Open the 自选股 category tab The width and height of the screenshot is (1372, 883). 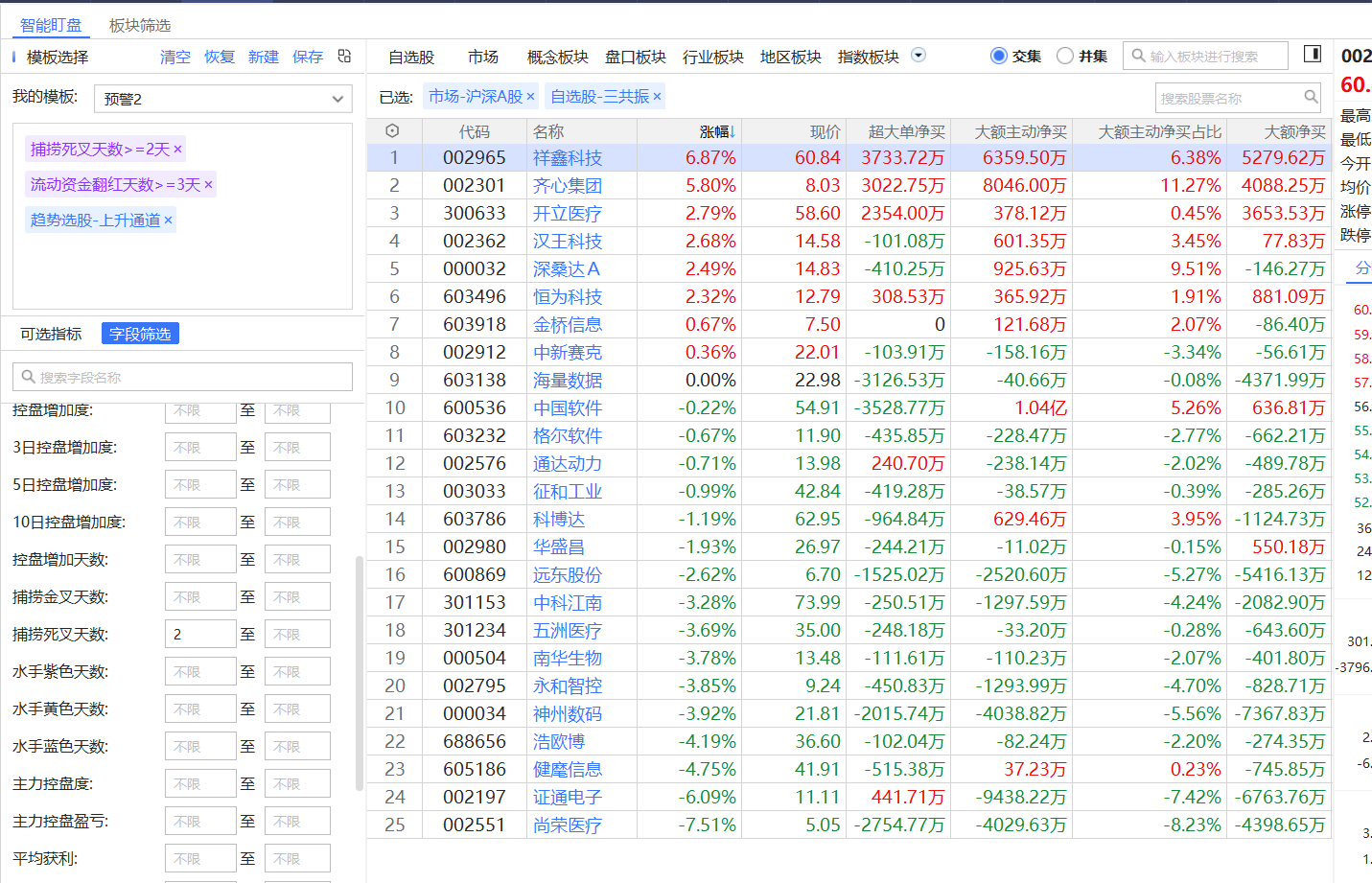411,57
